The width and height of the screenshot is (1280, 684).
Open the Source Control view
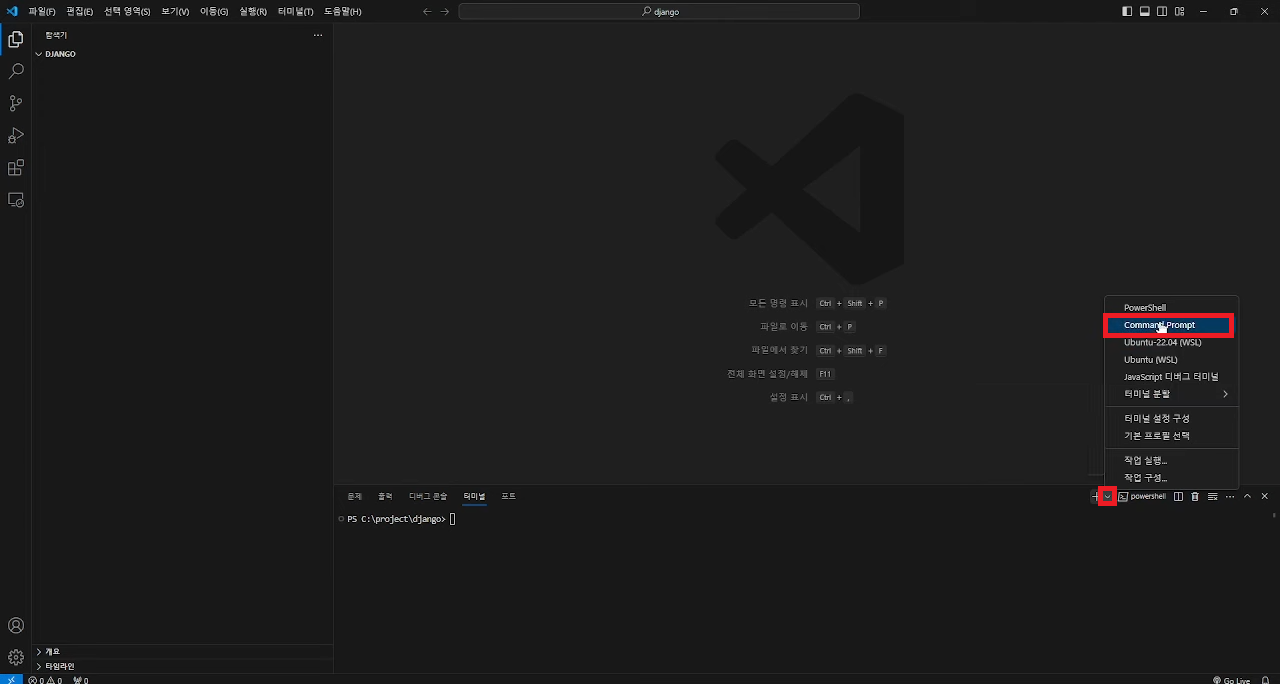point(16,104)
